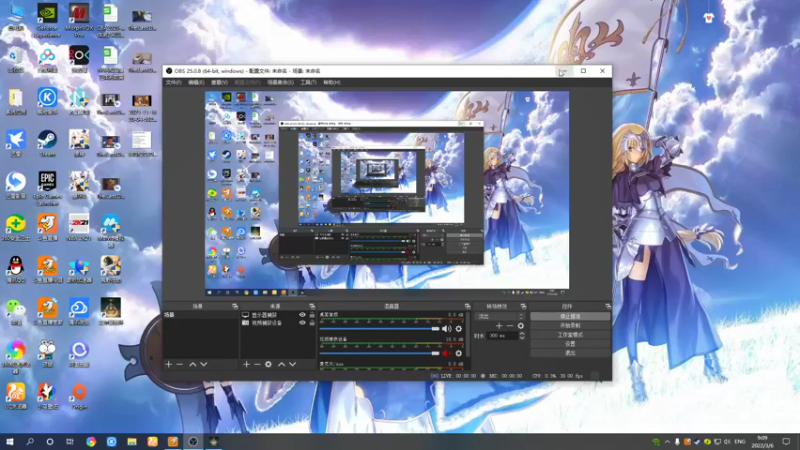
Task: Open the QQ penguin desktop icon
Action: (15, 269)
